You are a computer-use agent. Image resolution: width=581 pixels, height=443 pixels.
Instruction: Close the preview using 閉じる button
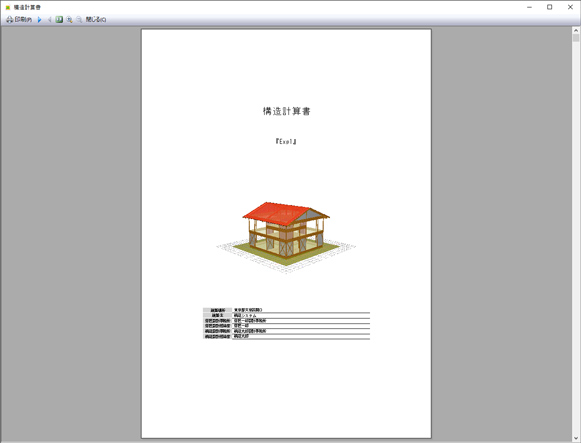point(96,20)
